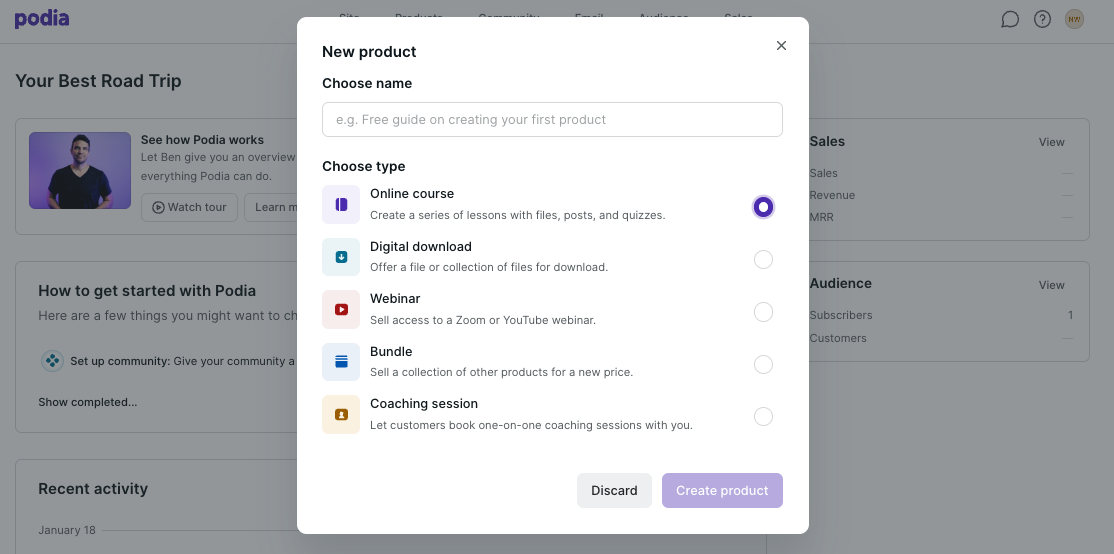Click the Online course type icon

point(341,205)
